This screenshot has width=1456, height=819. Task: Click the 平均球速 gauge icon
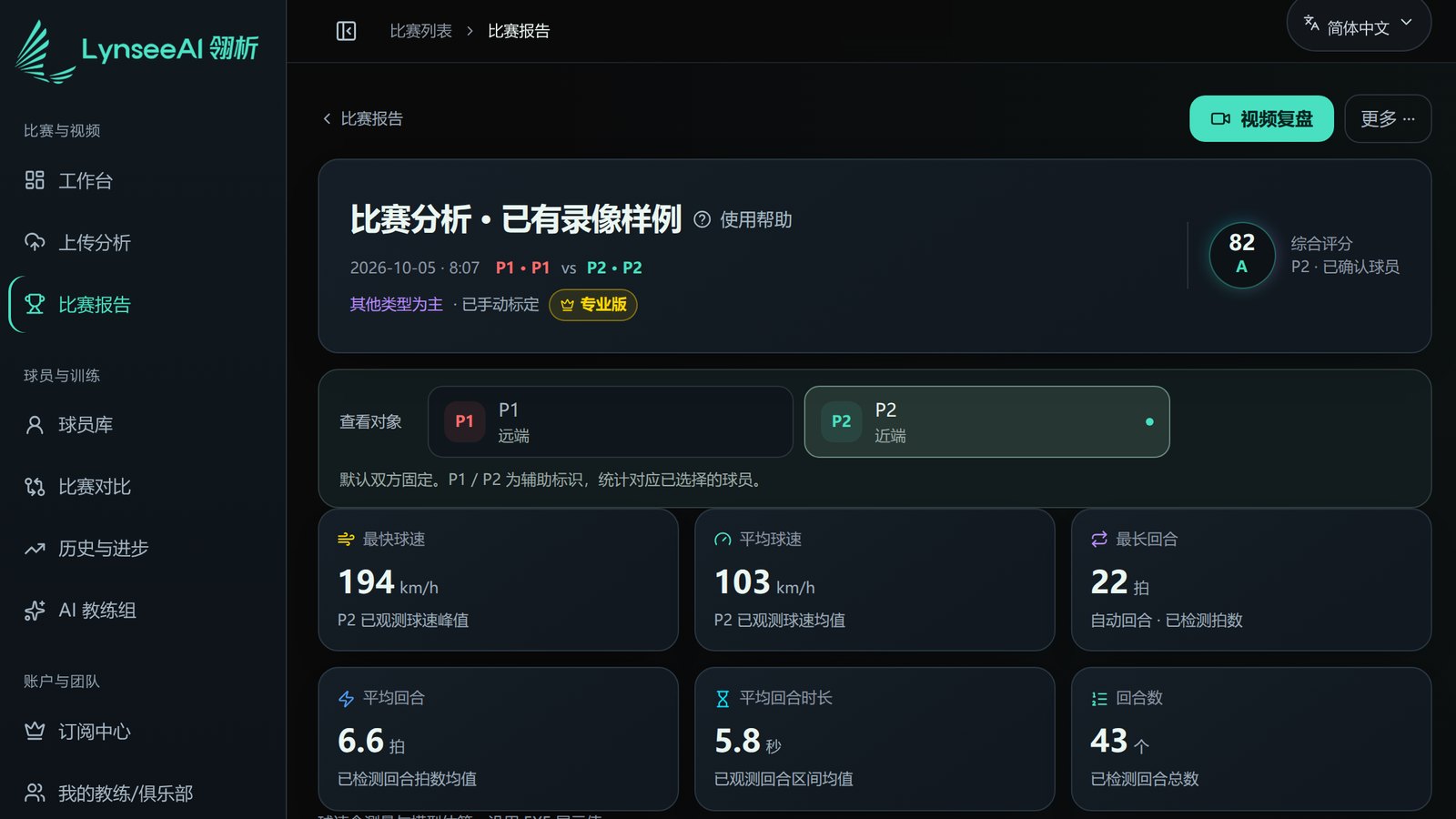pos(723,540)
